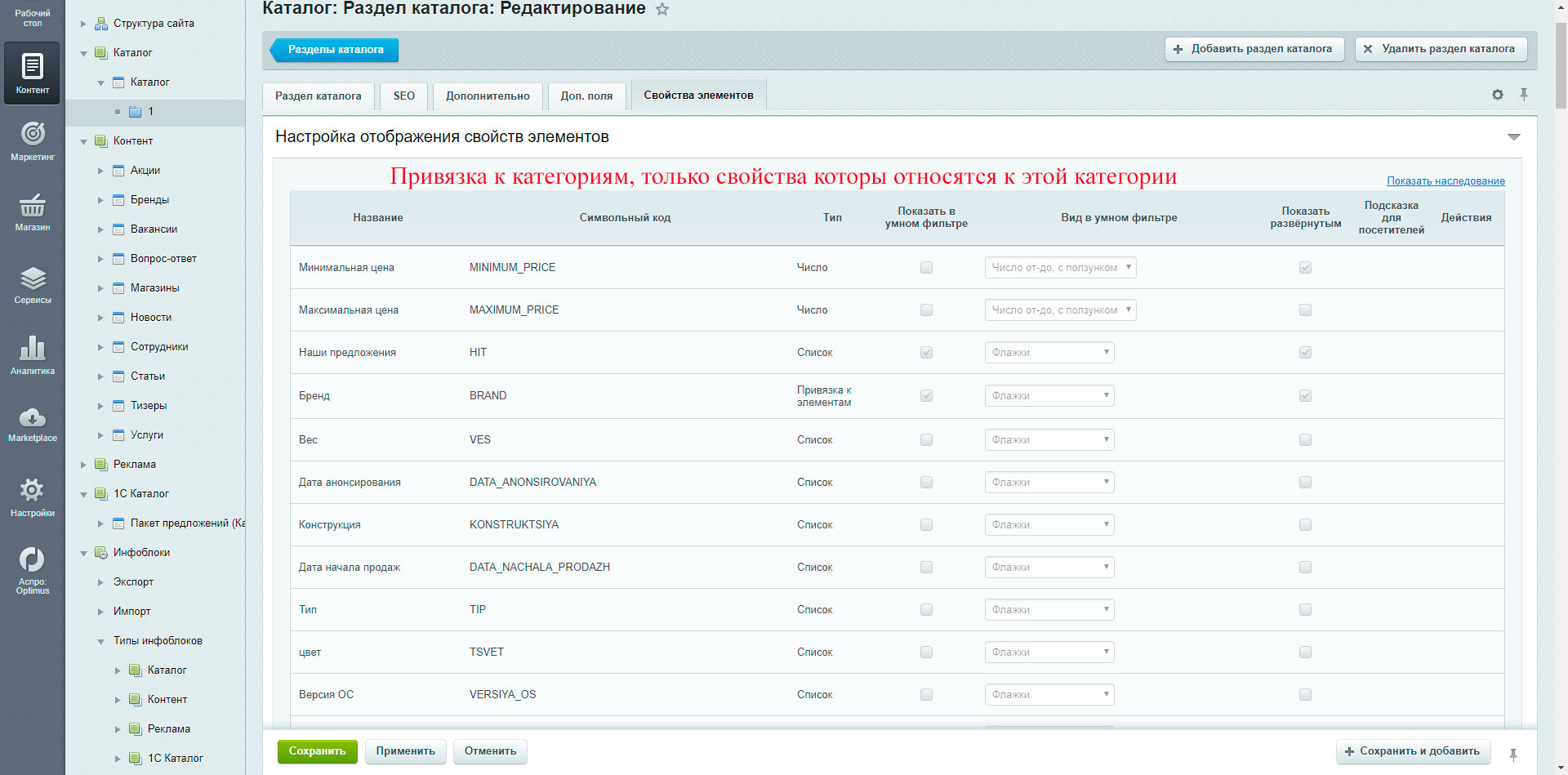Open the Настройки gear icon in sidebar
This screenshot has height=775, width=1568.
tap(33, 490)
